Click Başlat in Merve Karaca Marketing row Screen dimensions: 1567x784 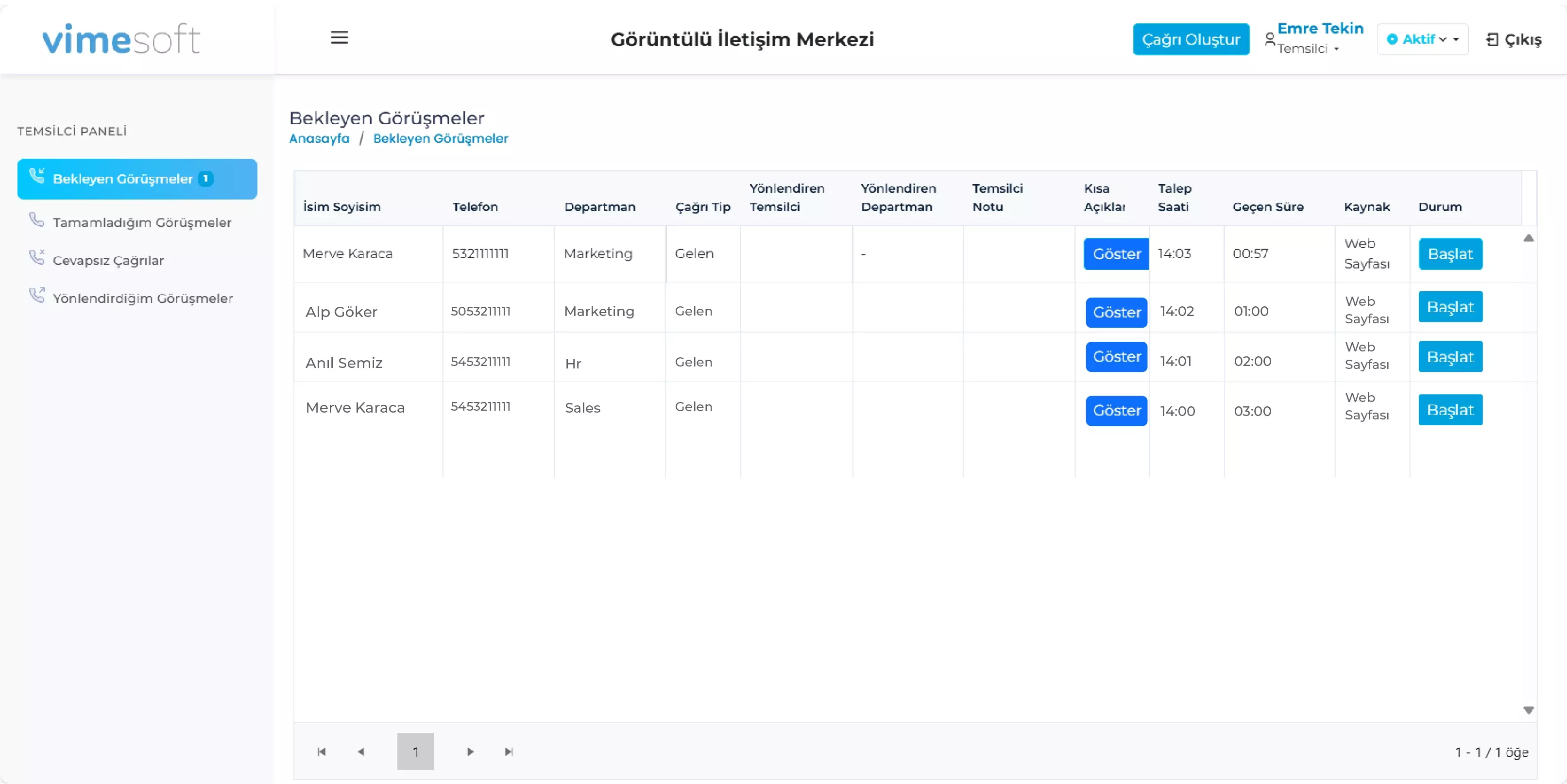[x=1450, y=253]
